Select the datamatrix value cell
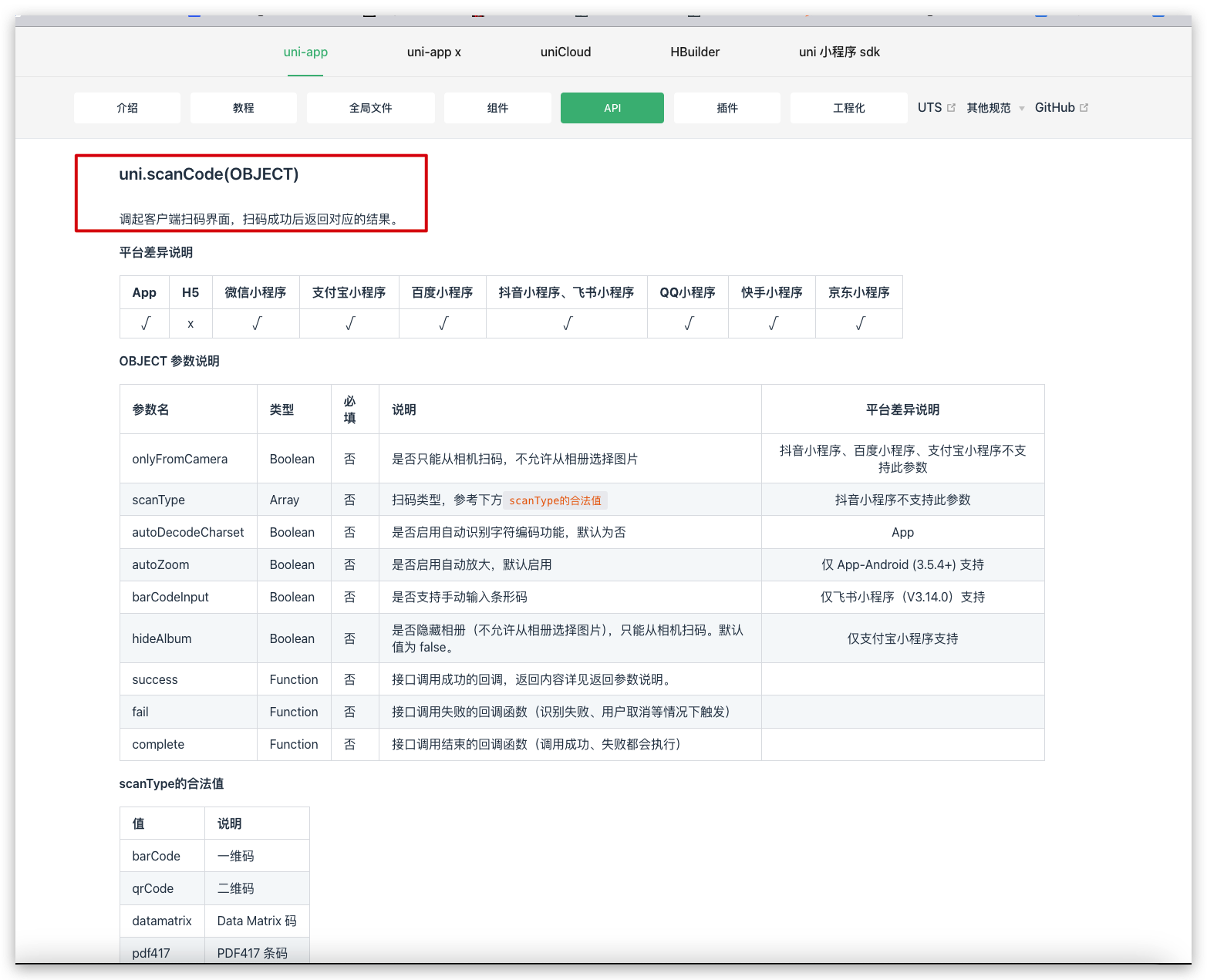The image size is (1207, 980). tap(162, 921)
